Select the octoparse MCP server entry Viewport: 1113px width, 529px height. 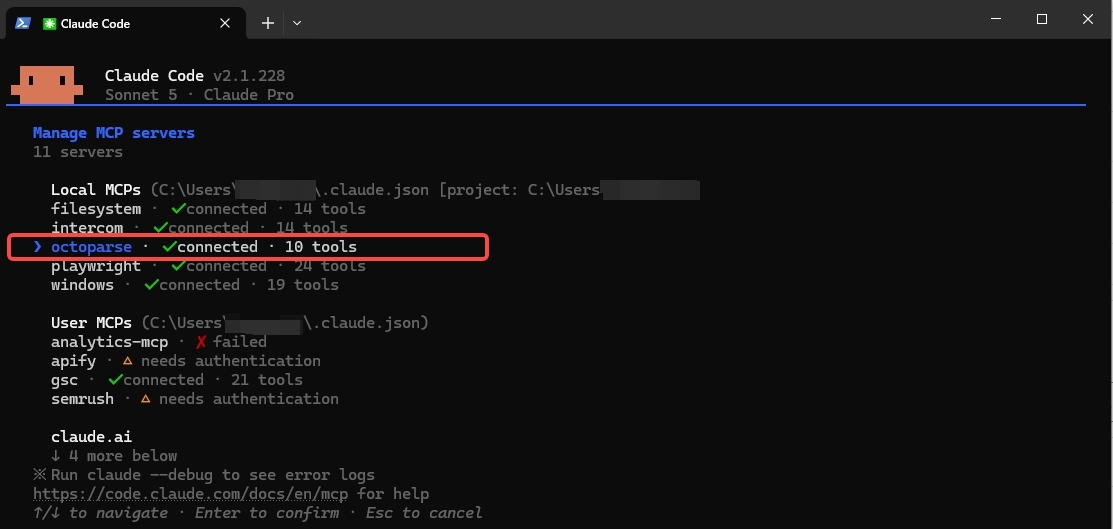248,247
